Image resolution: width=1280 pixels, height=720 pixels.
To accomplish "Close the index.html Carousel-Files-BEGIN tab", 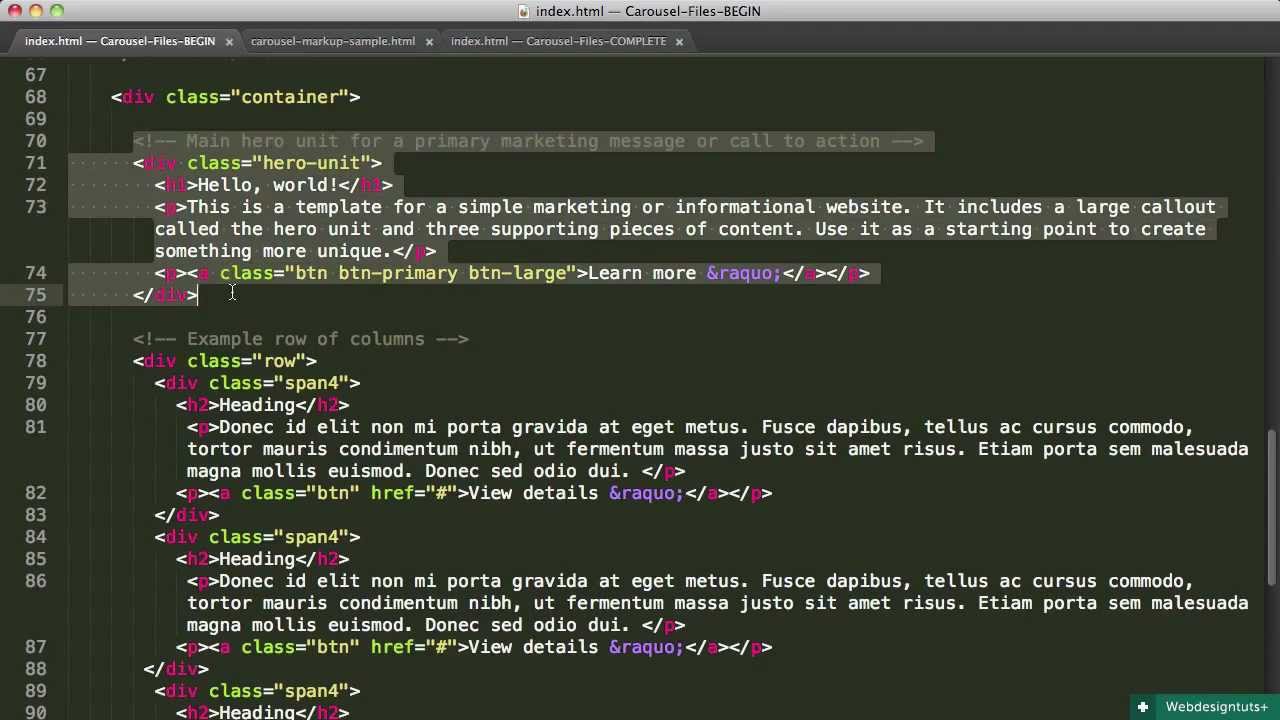I will 229,41.
